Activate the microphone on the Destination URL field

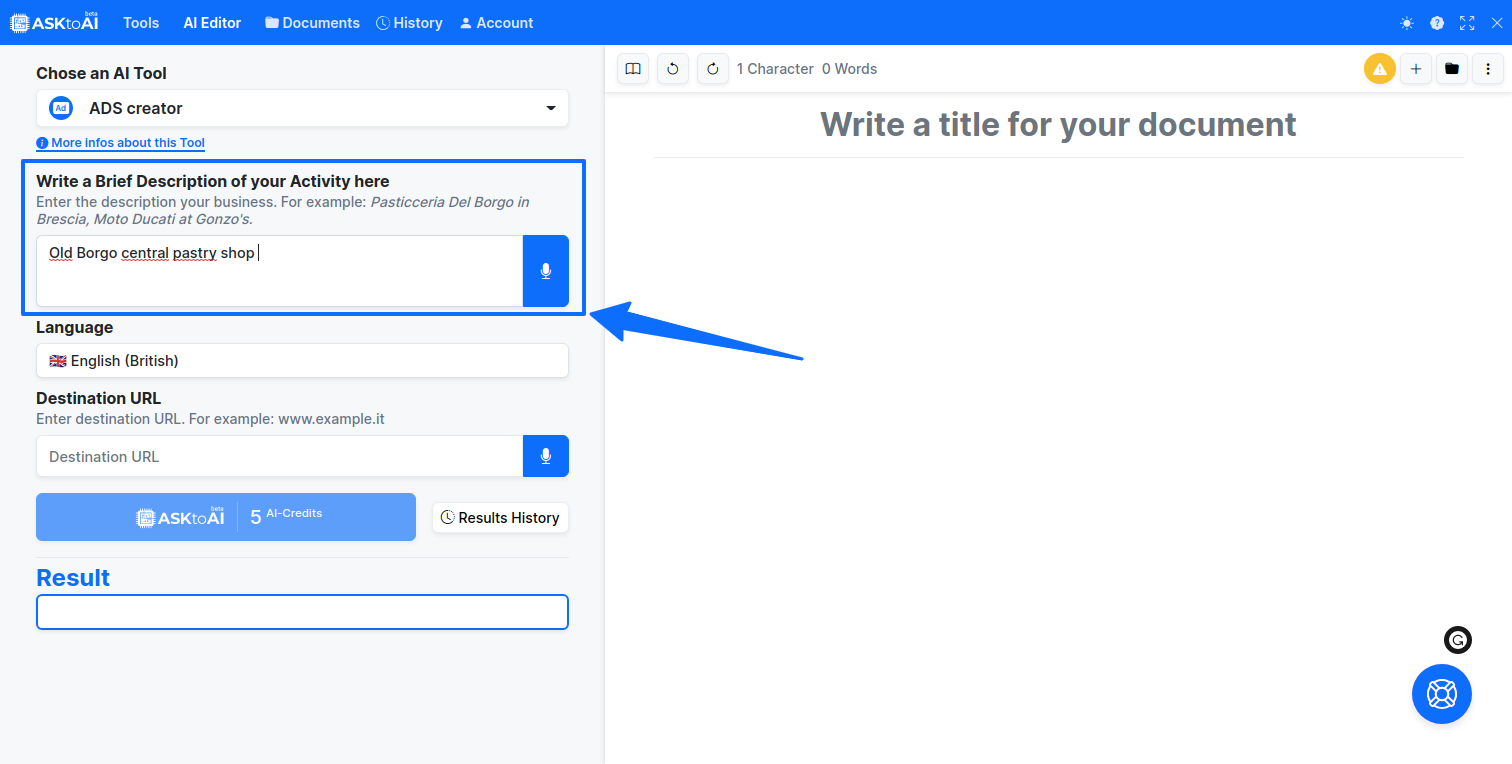coord(545,455)
